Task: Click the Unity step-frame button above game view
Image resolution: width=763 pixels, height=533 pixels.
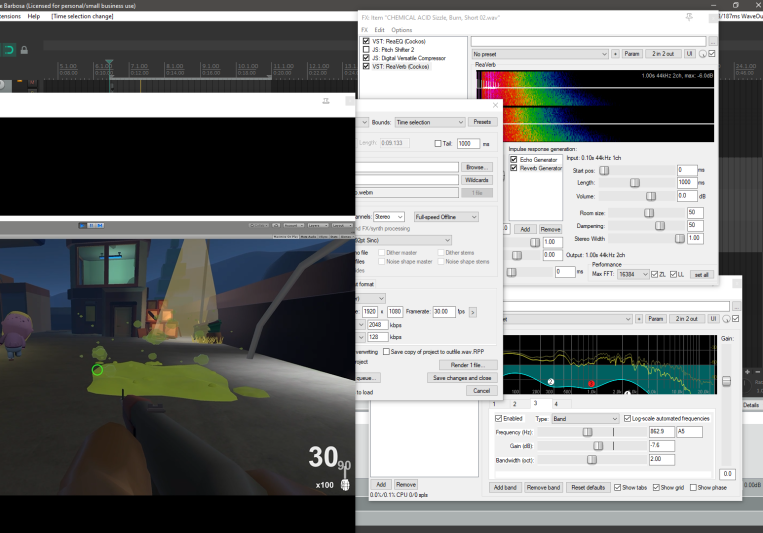Action: (100, 225)
